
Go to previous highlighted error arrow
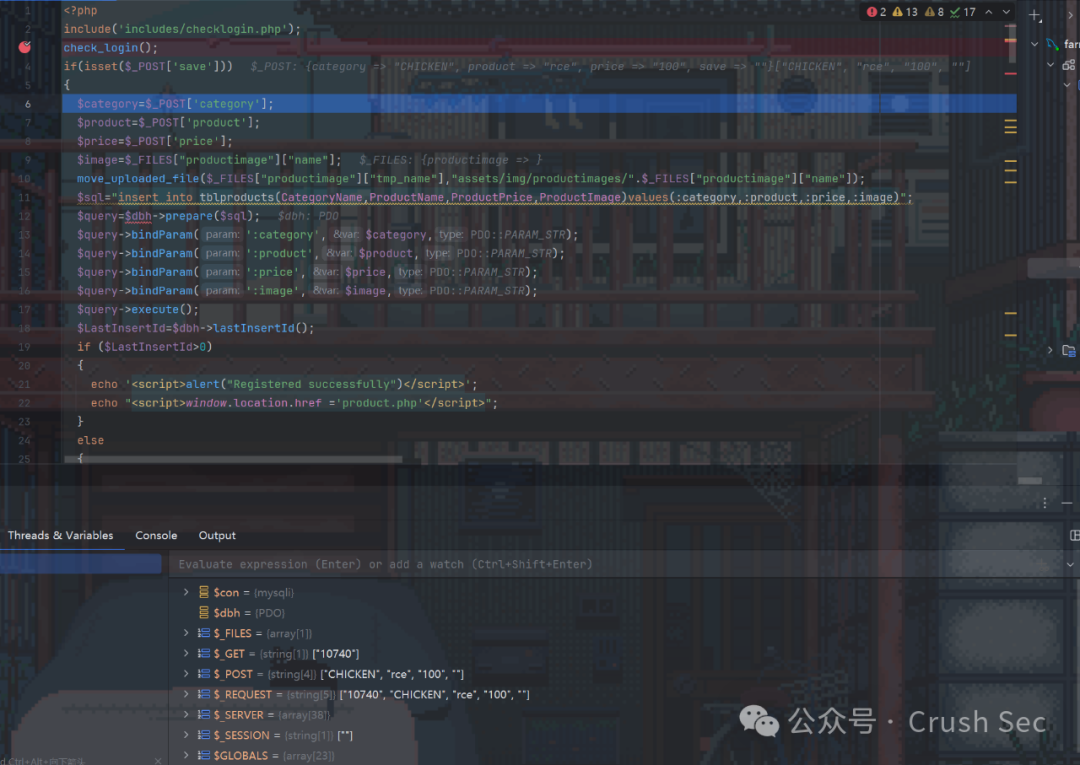coord(989,12)
